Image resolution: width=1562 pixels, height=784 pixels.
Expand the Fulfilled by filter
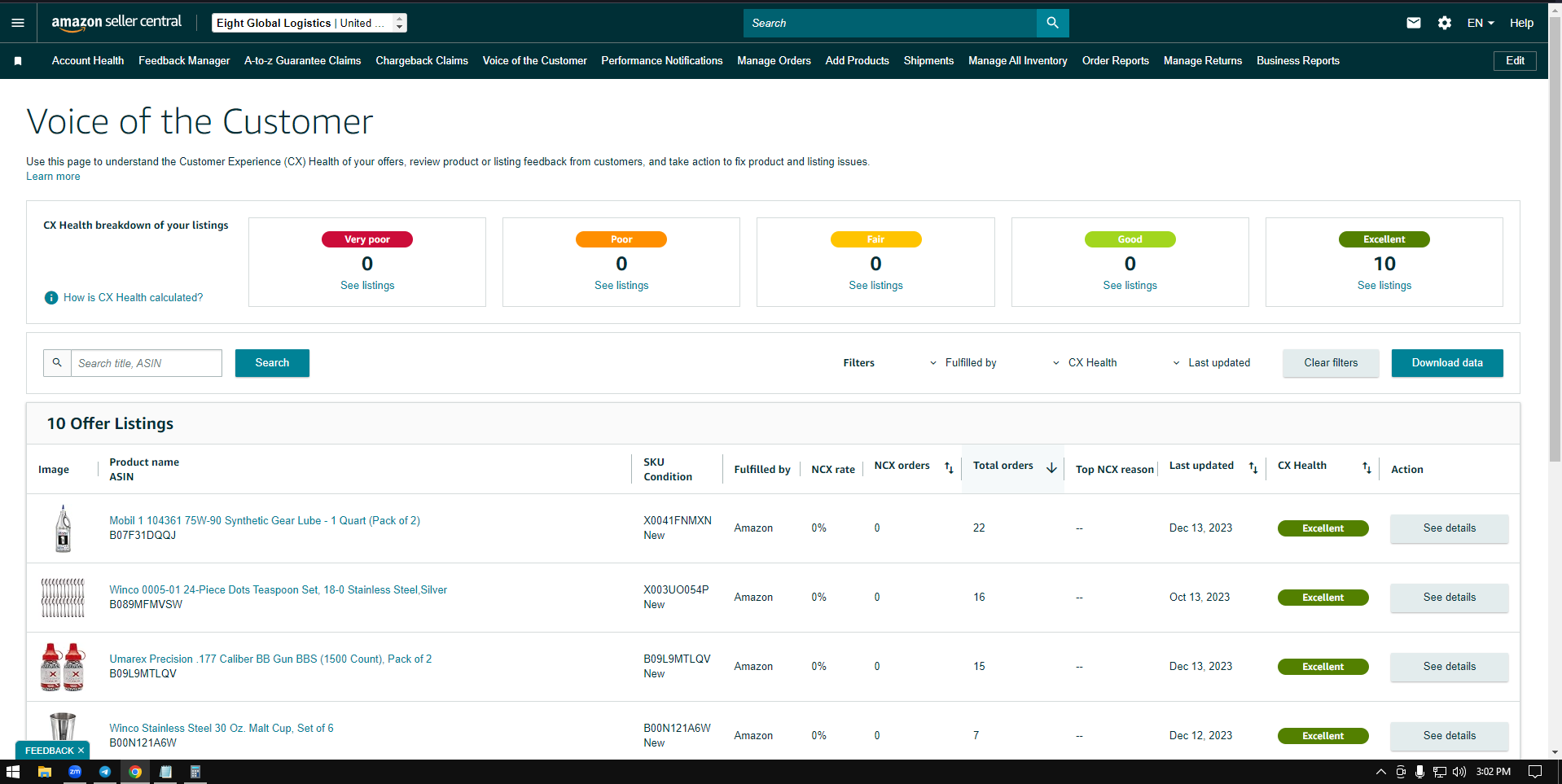tap(963, 363)
